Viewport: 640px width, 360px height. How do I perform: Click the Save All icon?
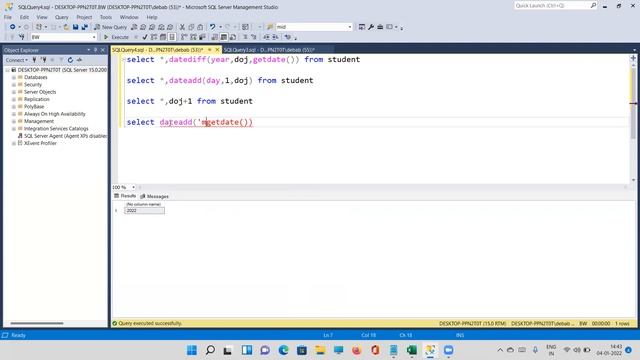84,27
